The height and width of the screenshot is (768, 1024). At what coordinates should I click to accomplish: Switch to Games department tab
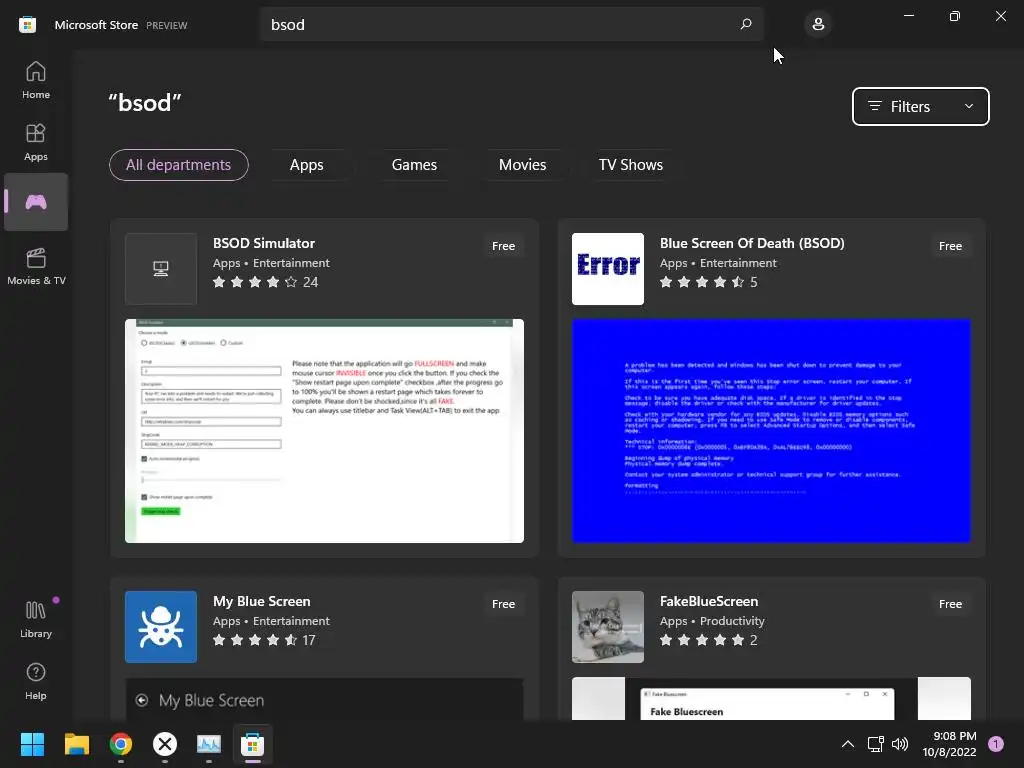pyautogui.click(x=414, y=165)
